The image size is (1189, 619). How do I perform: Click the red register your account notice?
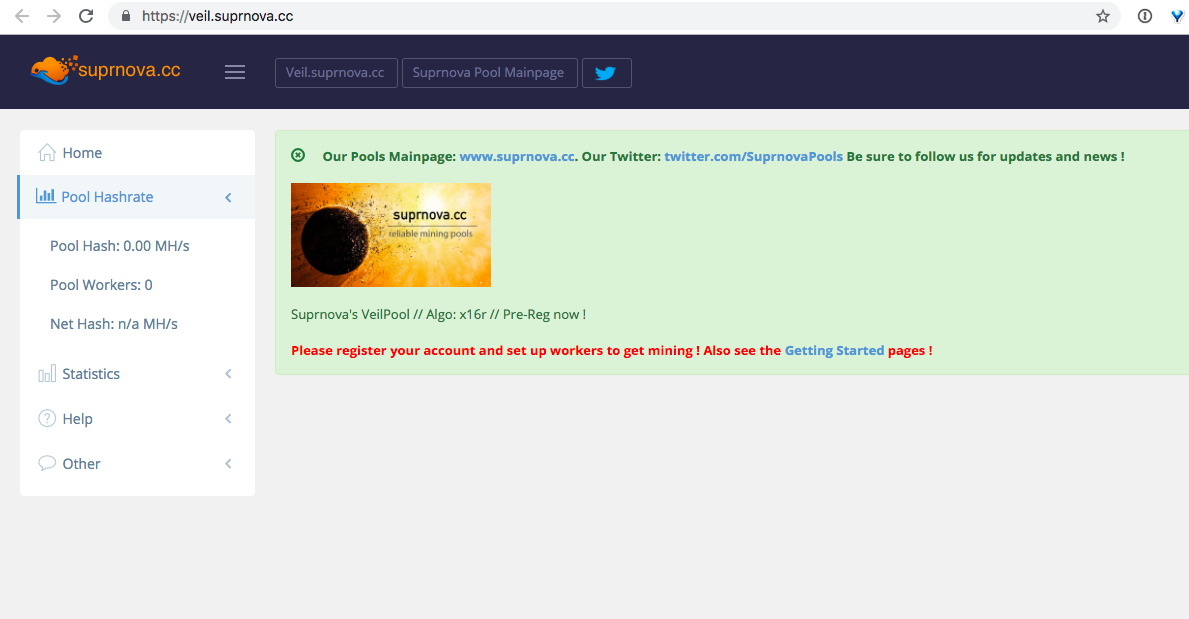tap(611, 350)
